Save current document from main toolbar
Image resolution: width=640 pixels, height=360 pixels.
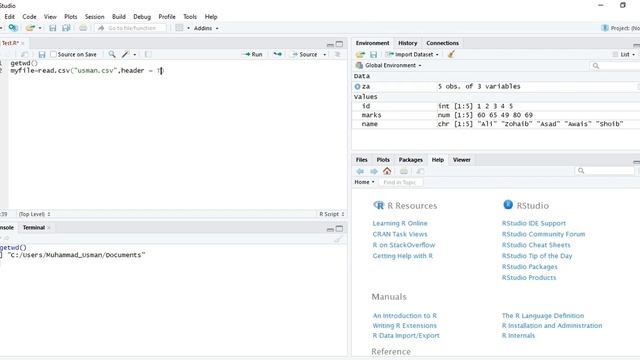53,28
